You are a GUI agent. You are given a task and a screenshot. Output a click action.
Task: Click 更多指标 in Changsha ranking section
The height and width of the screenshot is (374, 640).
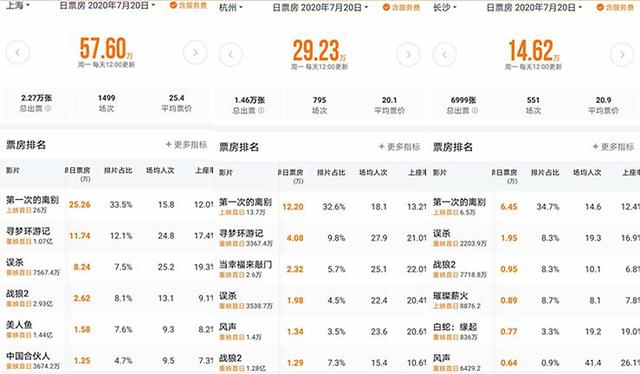point(613,147)
